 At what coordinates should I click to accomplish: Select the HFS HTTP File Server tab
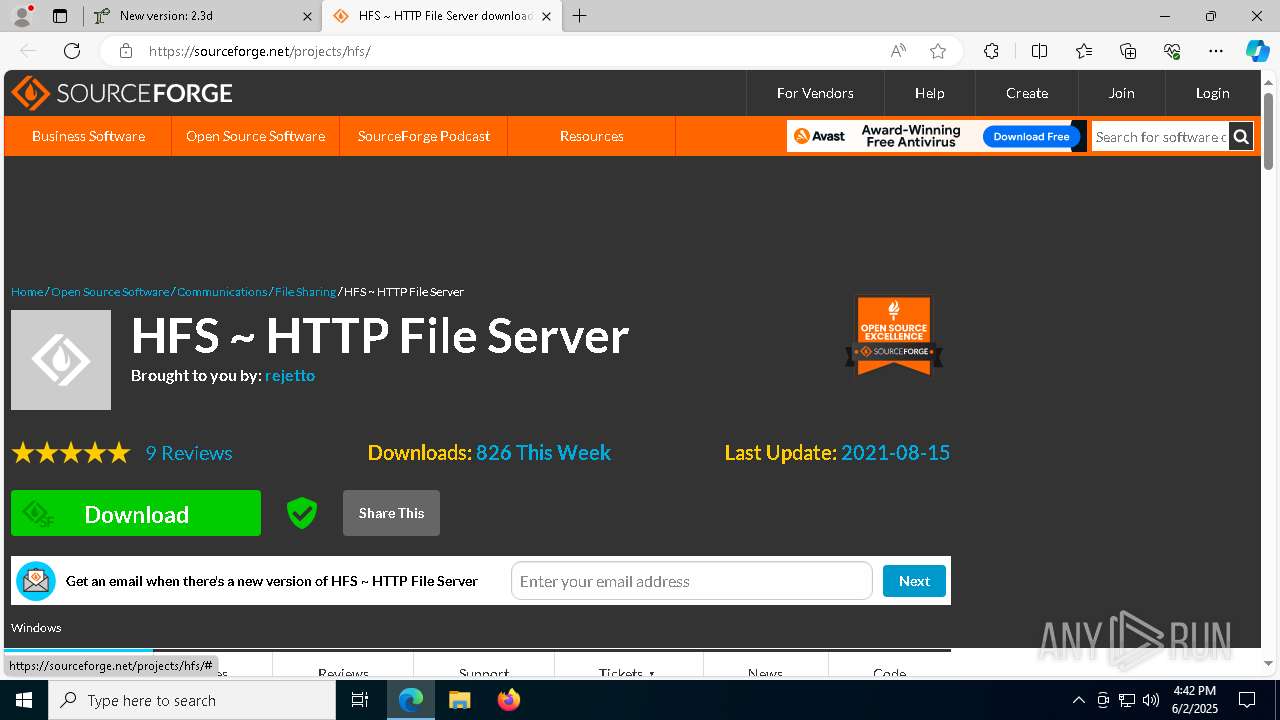pos(440,16)
